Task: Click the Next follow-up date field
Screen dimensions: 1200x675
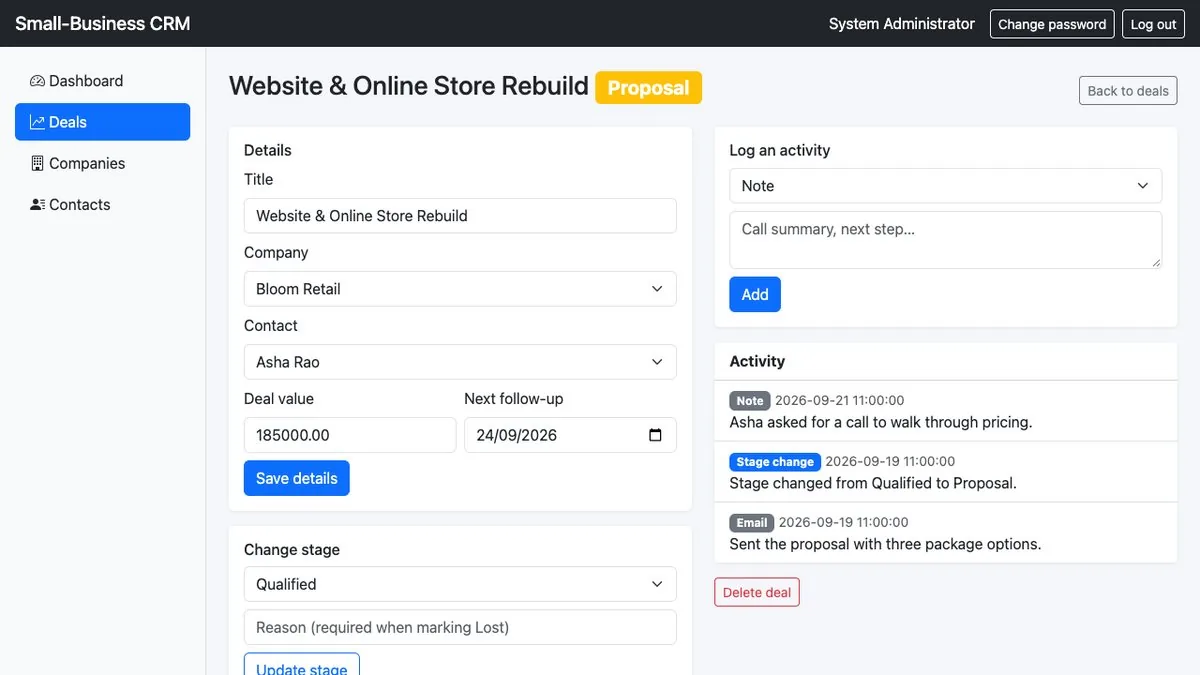Action: click(570, 435)
